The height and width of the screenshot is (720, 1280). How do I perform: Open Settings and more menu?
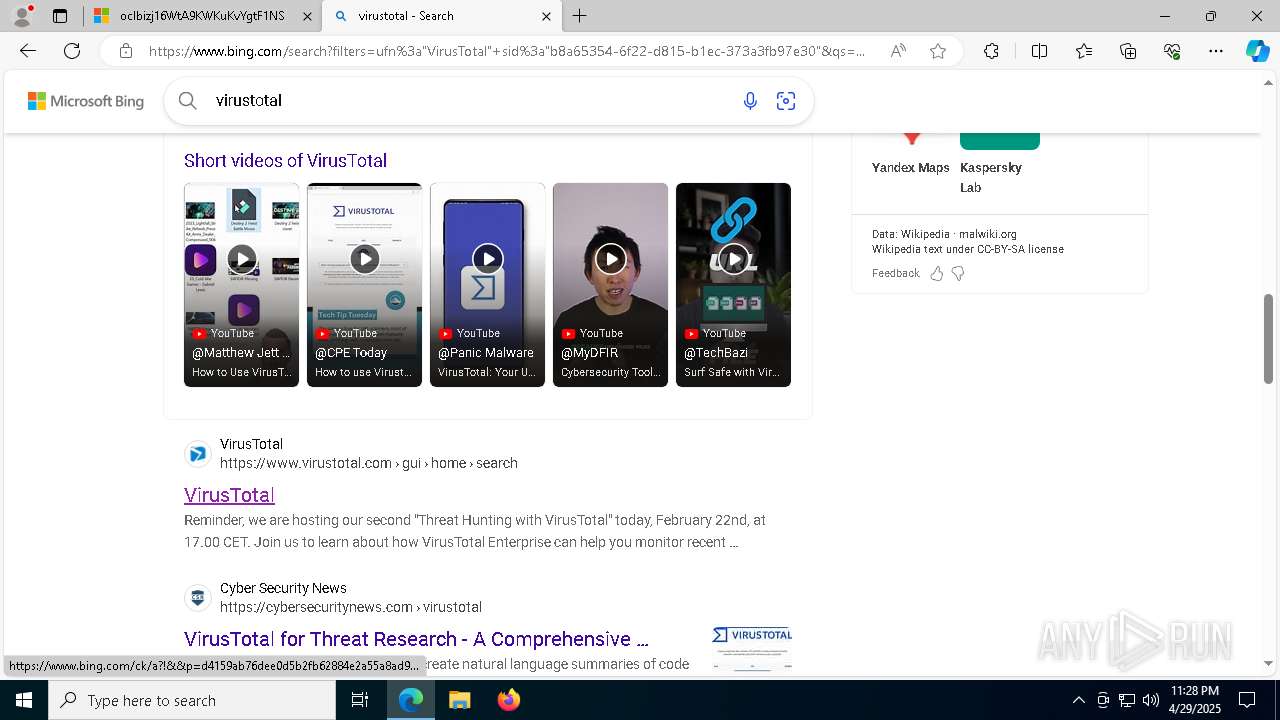1216,51
